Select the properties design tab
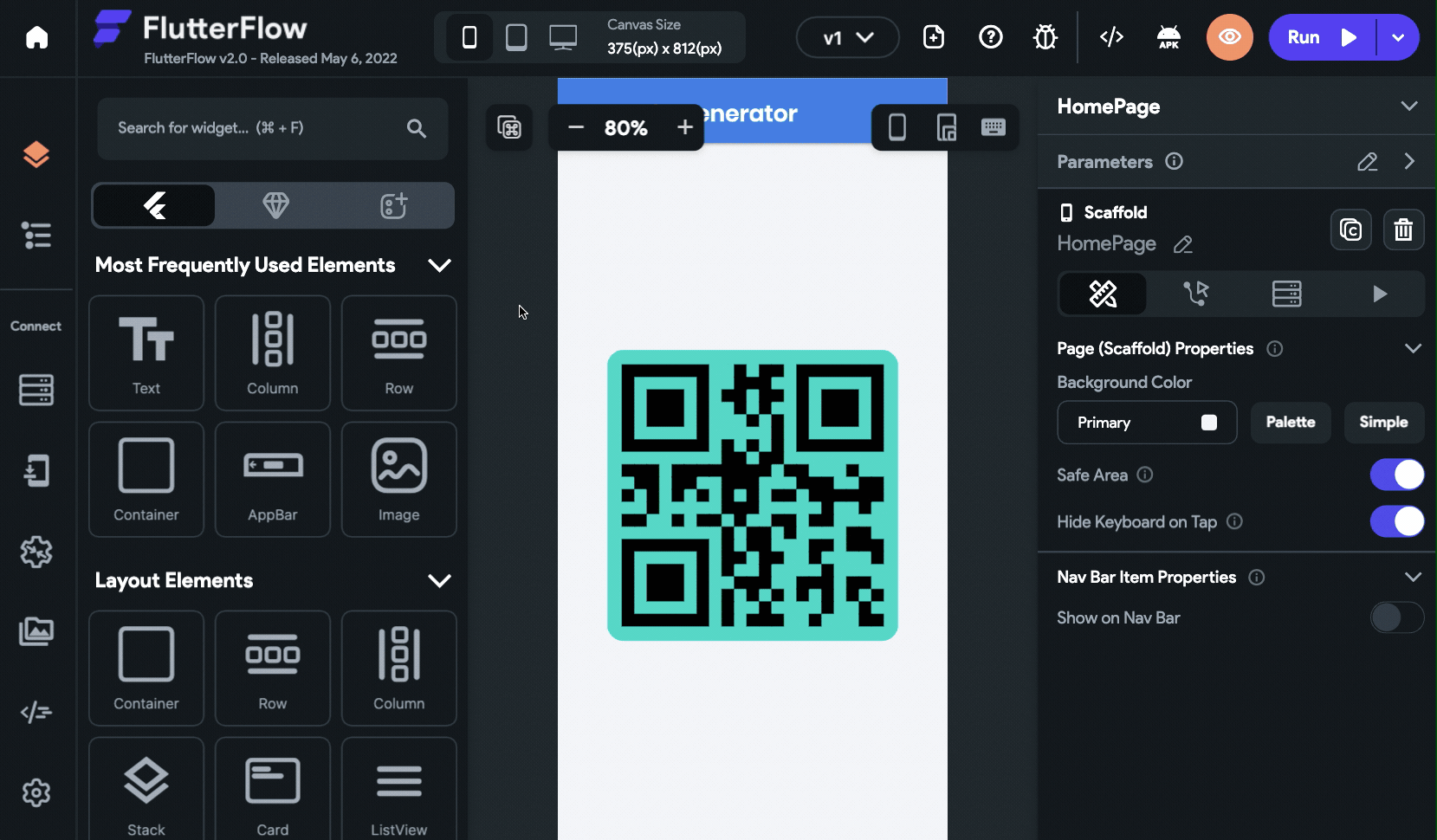 (x=1103, y=294)
